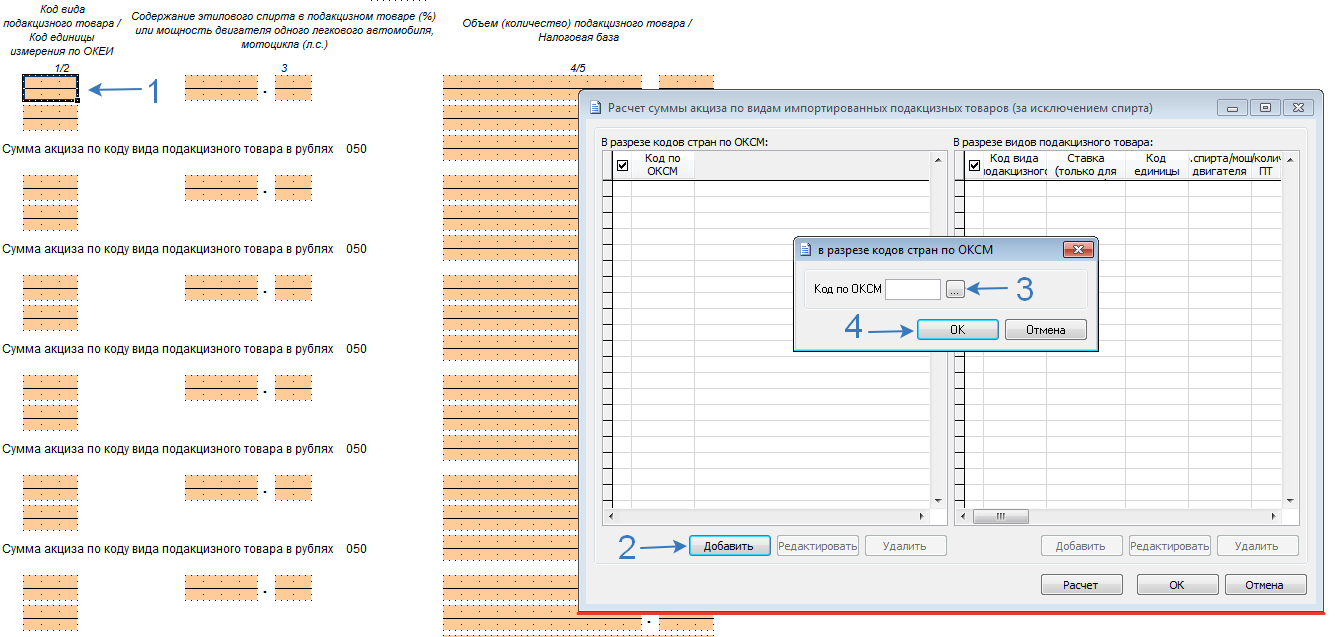Click into the Код по ОКСМ text field

coord(913,289)
